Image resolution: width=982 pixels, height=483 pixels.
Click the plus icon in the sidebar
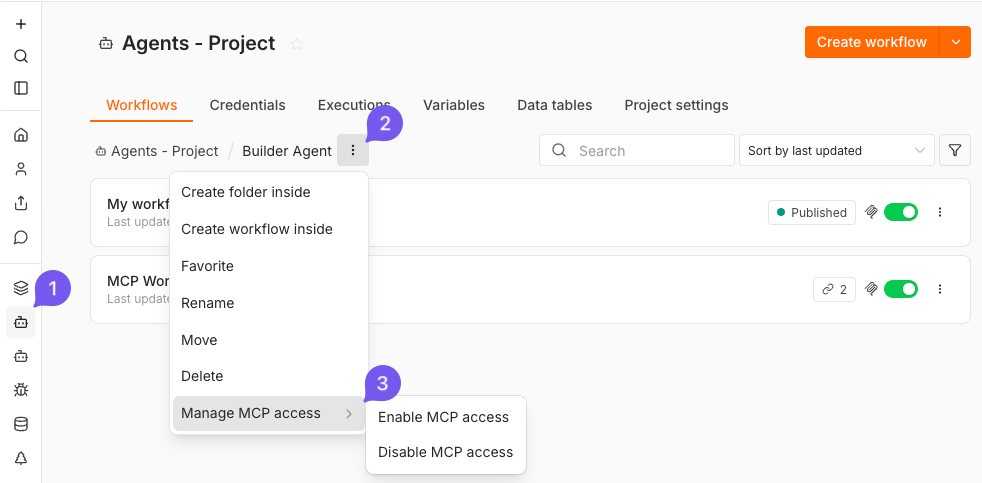click(x=21, y=24)
